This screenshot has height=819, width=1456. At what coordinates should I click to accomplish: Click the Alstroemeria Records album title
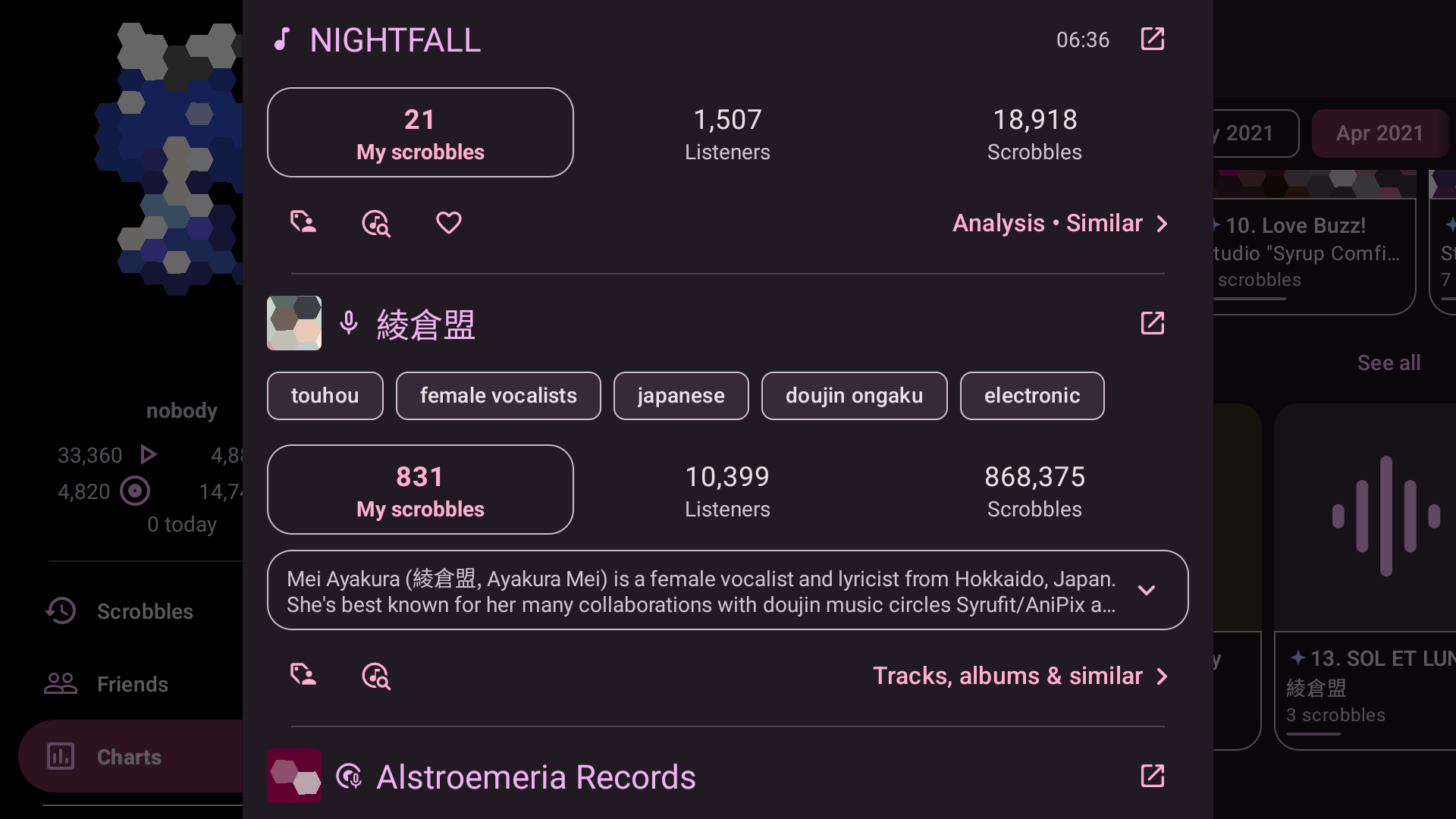pos(536,777)
